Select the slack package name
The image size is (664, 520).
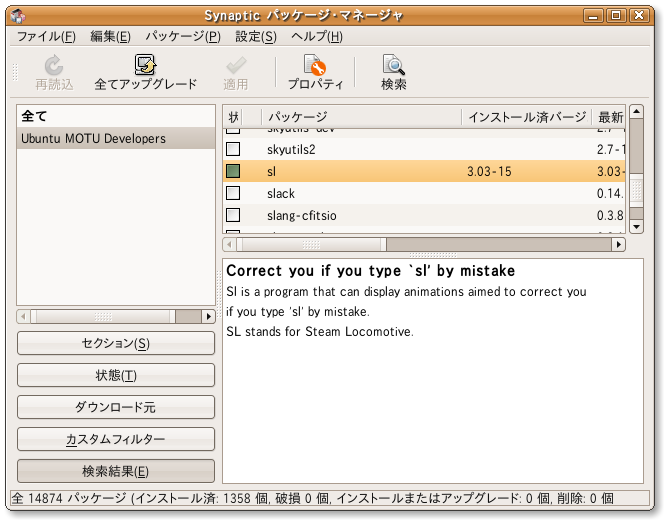280,194
